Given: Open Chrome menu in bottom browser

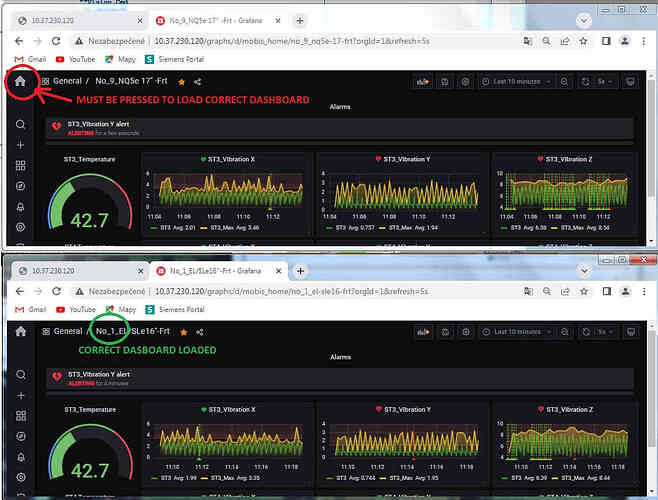Looking at the screenshot, I should [644, 291].
